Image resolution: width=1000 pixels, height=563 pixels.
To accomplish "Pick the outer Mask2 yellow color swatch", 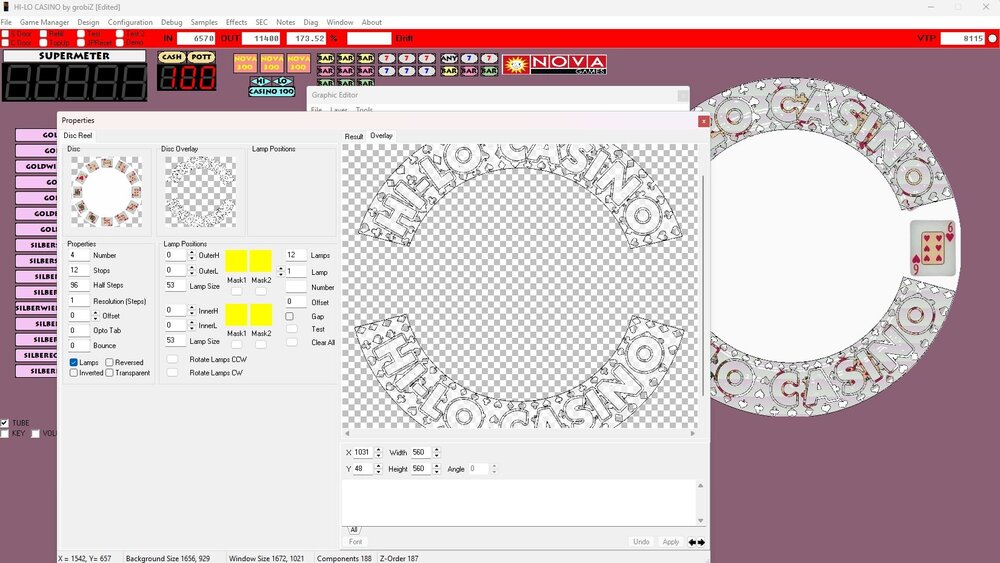I will point(261,261).
